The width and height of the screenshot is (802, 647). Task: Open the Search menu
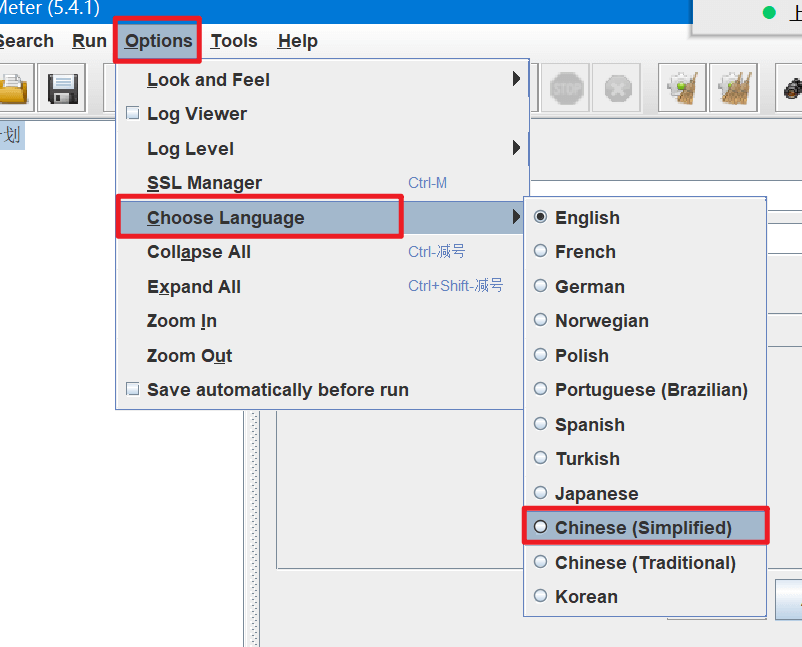pyautogui.click(x=26, y=41)
